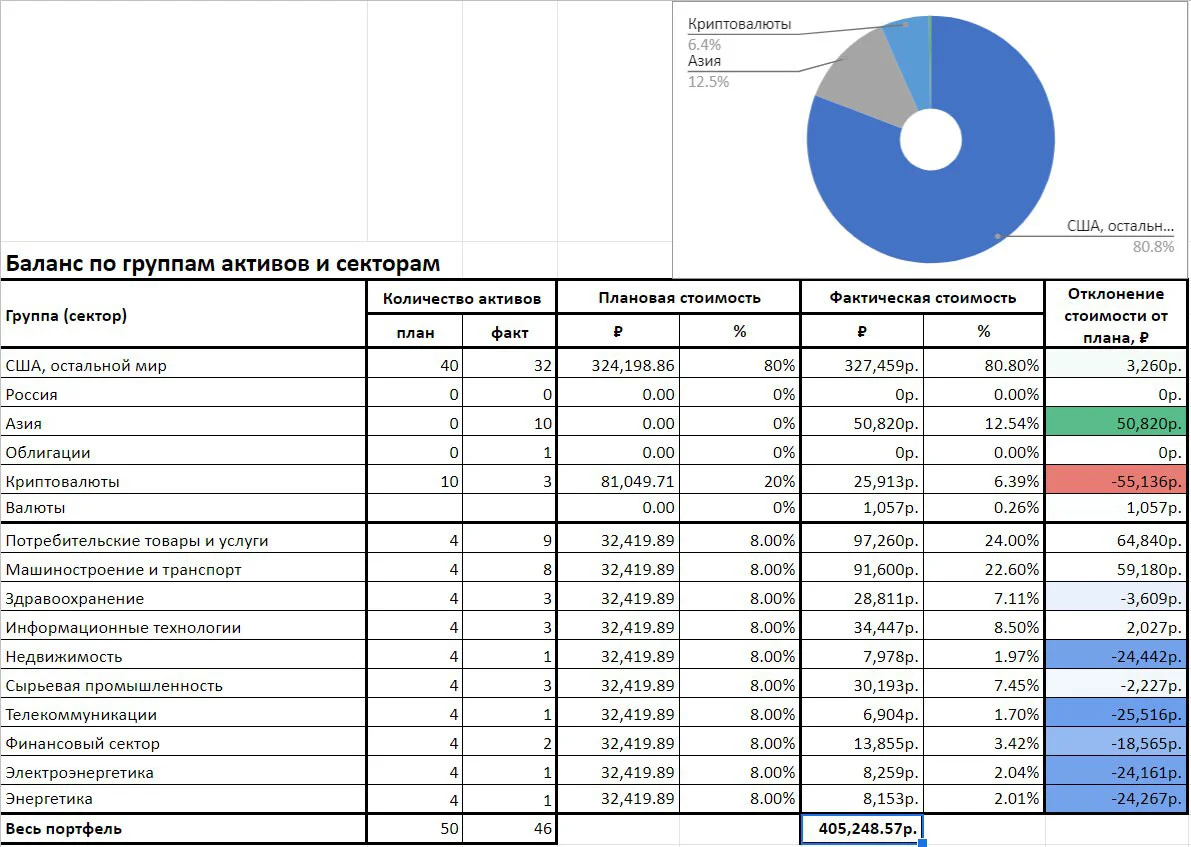Select the Плановая стоимость header cell
Image resolution: width=1191 pixels, height=847 pixels.
coord(679,298)
